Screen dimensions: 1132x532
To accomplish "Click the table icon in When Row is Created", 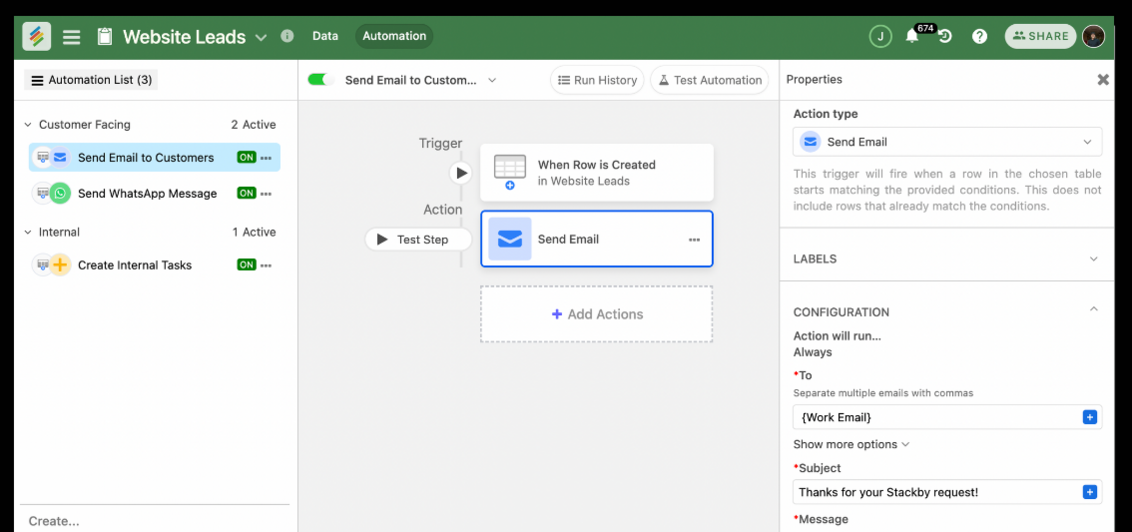I will tap(510, 172).
